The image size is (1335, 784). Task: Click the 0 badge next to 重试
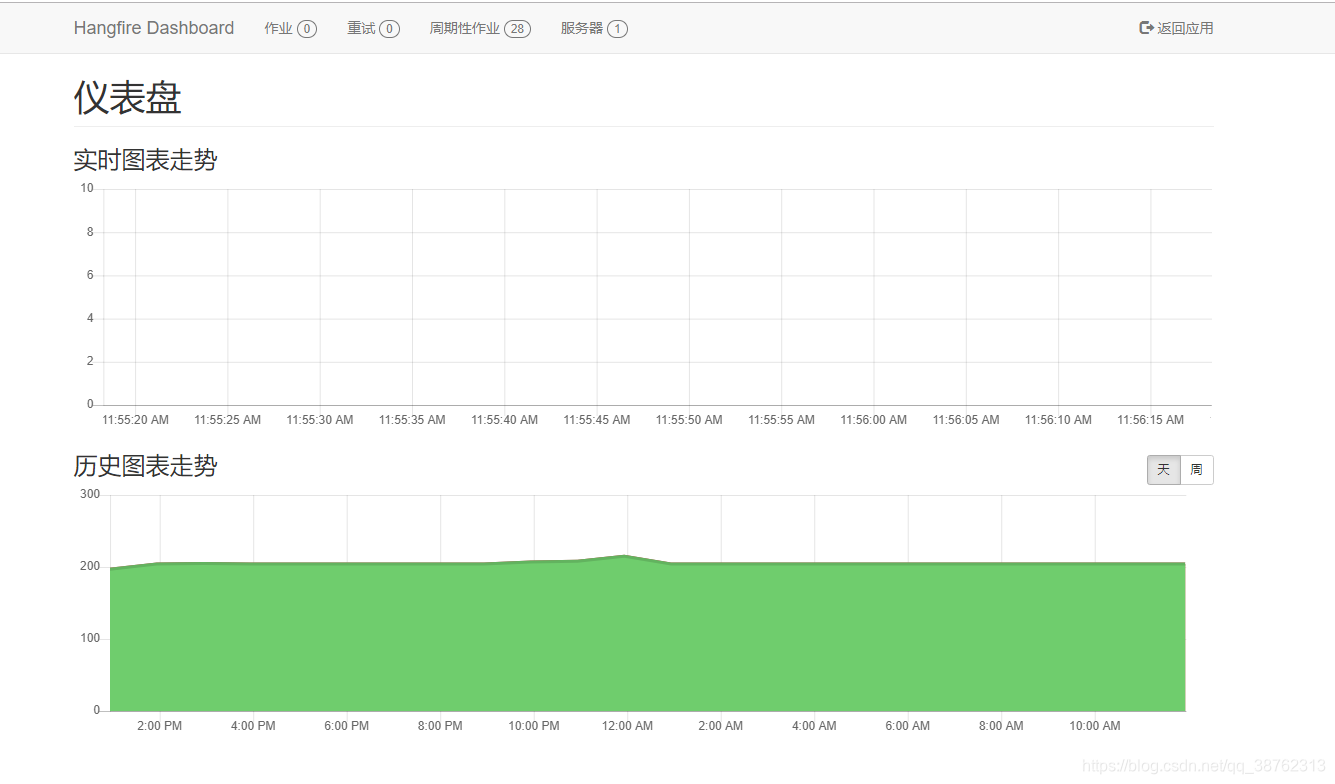tap(390, 29)
